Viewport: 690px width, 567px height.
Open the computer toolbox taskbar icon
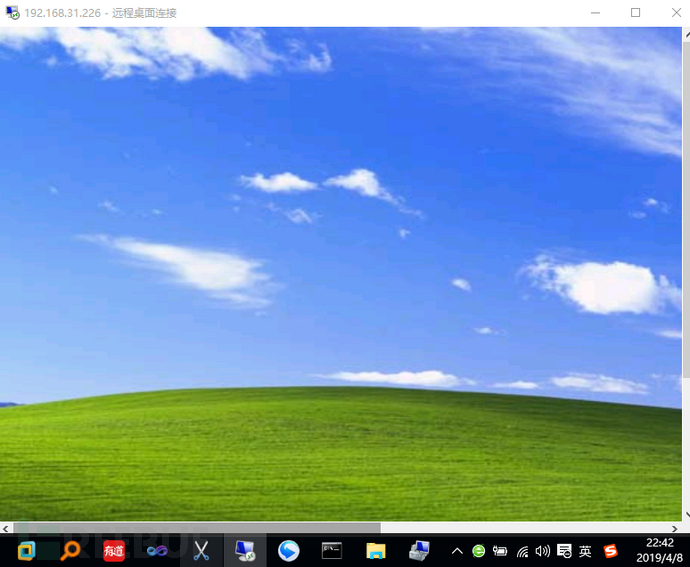click(419, 551)
